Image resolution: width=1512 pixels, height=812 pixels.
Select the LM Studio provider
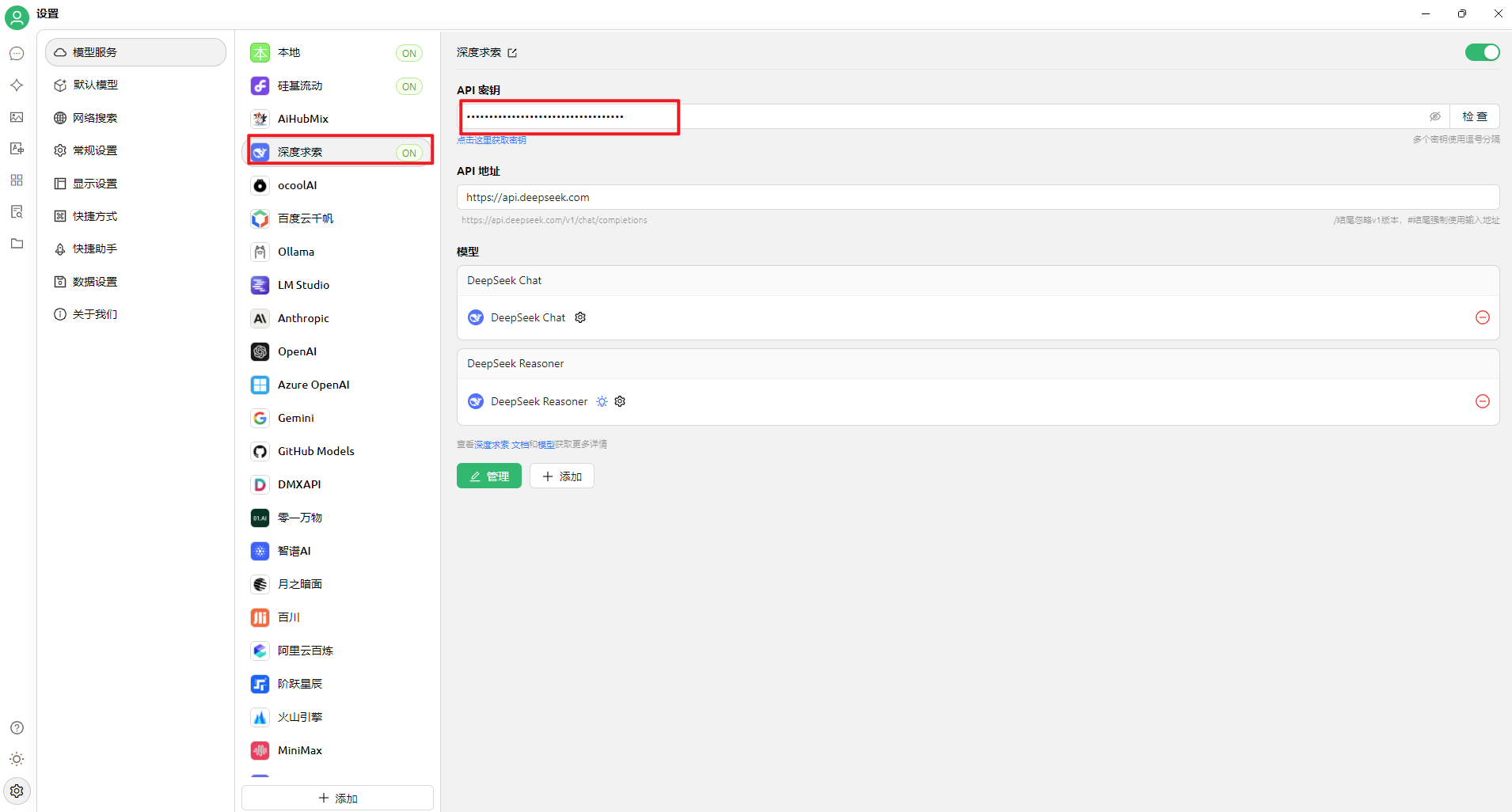(337, 285)
